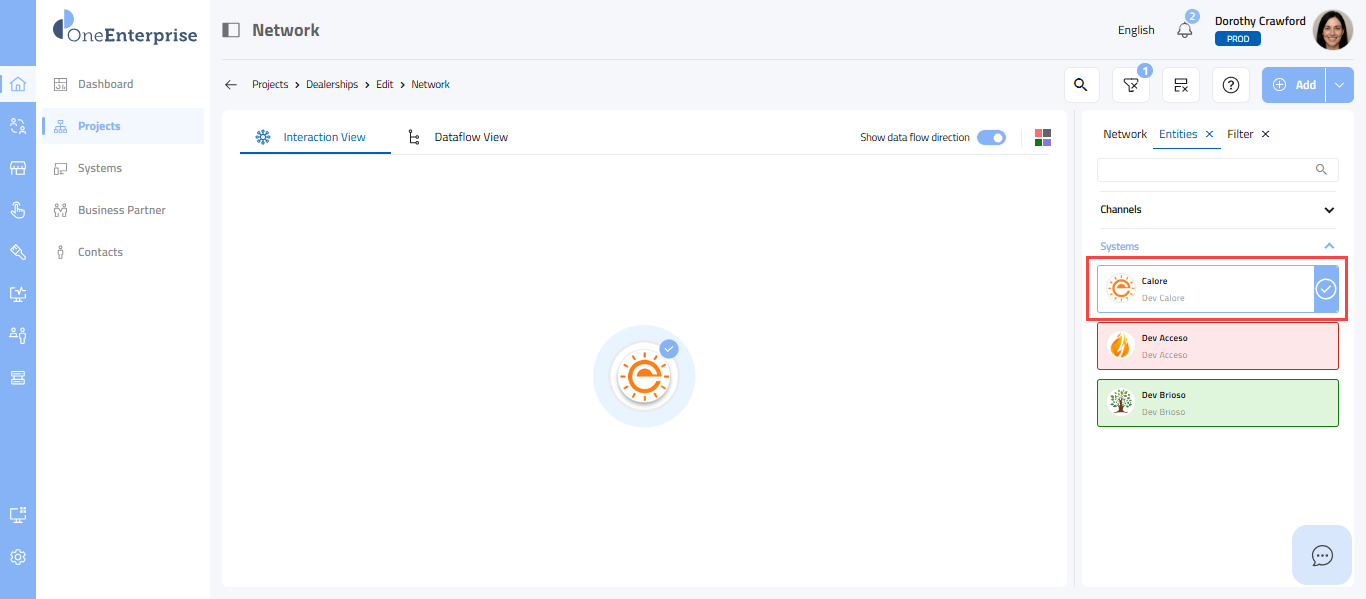The image size is (1366, 599).
Task: Expand the Channels section
Action: (1329, 210)
